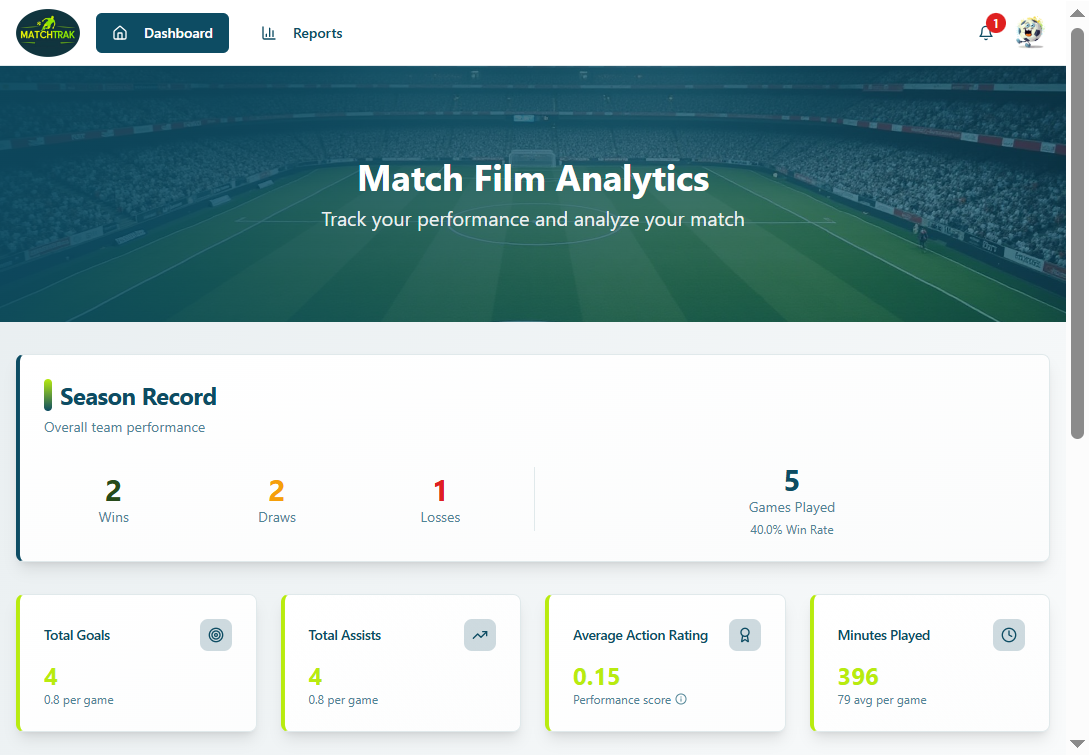1089x755 pixels.
Task: Click the 40.0% Win Rate text
Action: (792, 530)
